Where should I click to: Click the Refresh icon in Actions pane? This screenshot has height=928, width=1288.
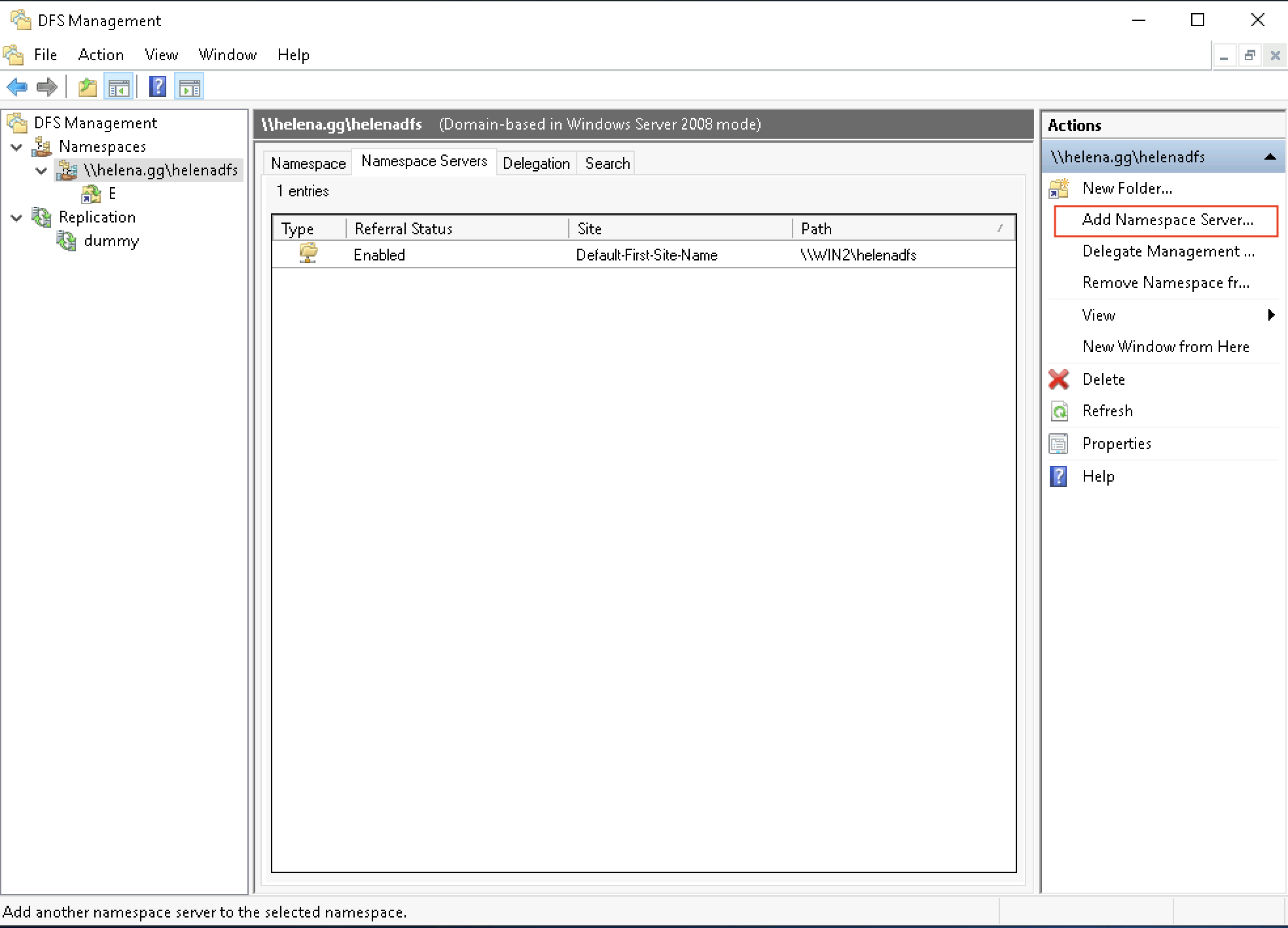pyautogui.click(x=1059, y=411)
